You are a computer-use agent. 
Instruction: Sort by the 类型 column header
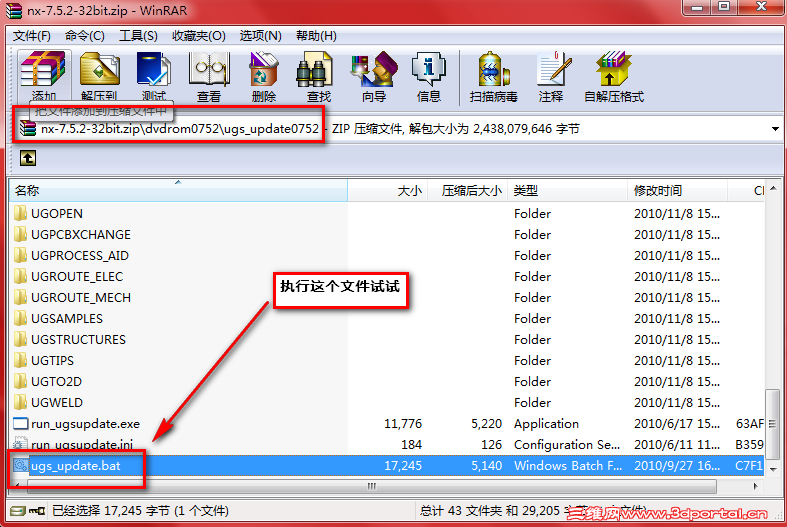click(568, 191)
